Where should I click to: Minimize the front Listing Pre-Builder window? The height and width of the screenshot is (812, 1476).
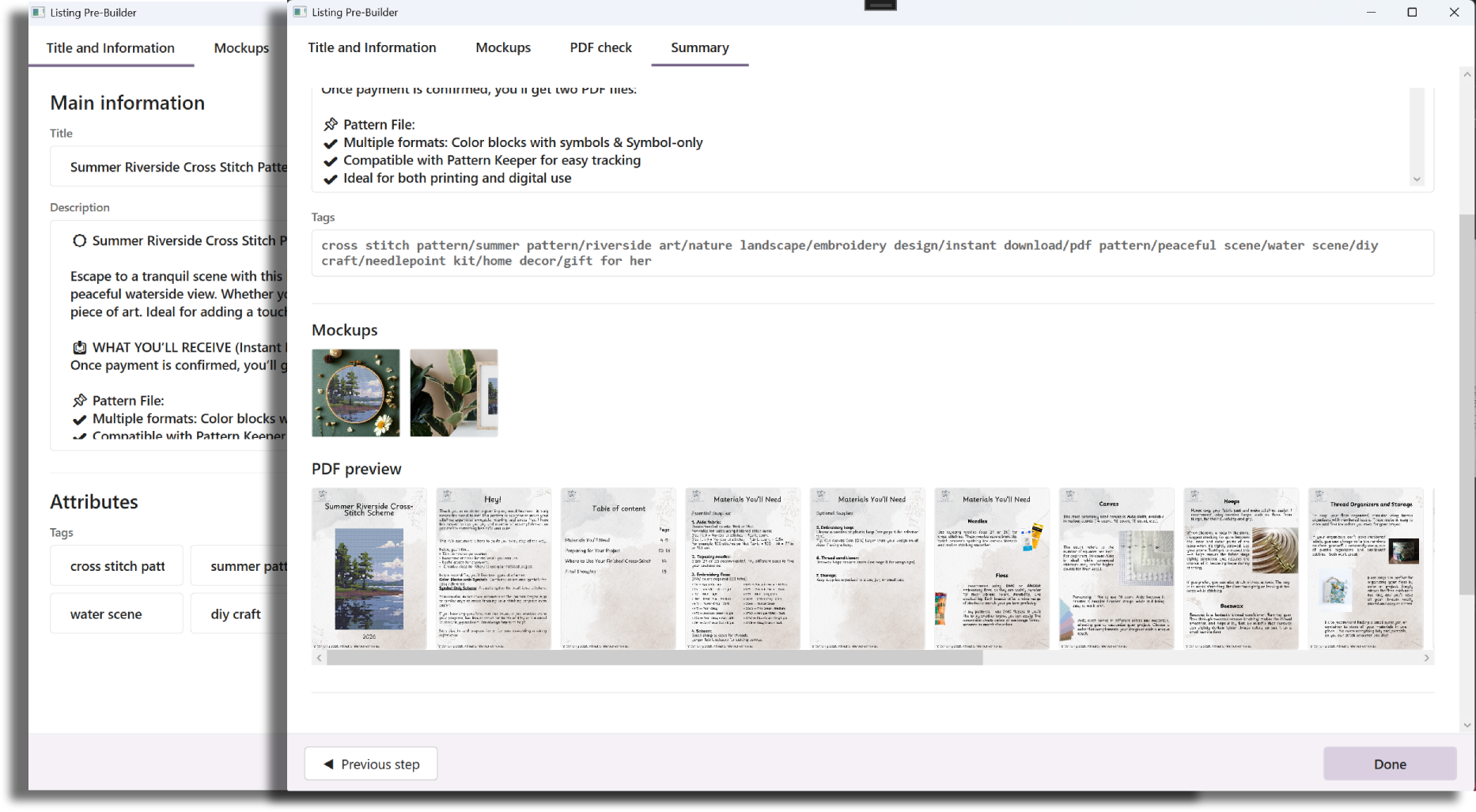[x=1371, y=12]
